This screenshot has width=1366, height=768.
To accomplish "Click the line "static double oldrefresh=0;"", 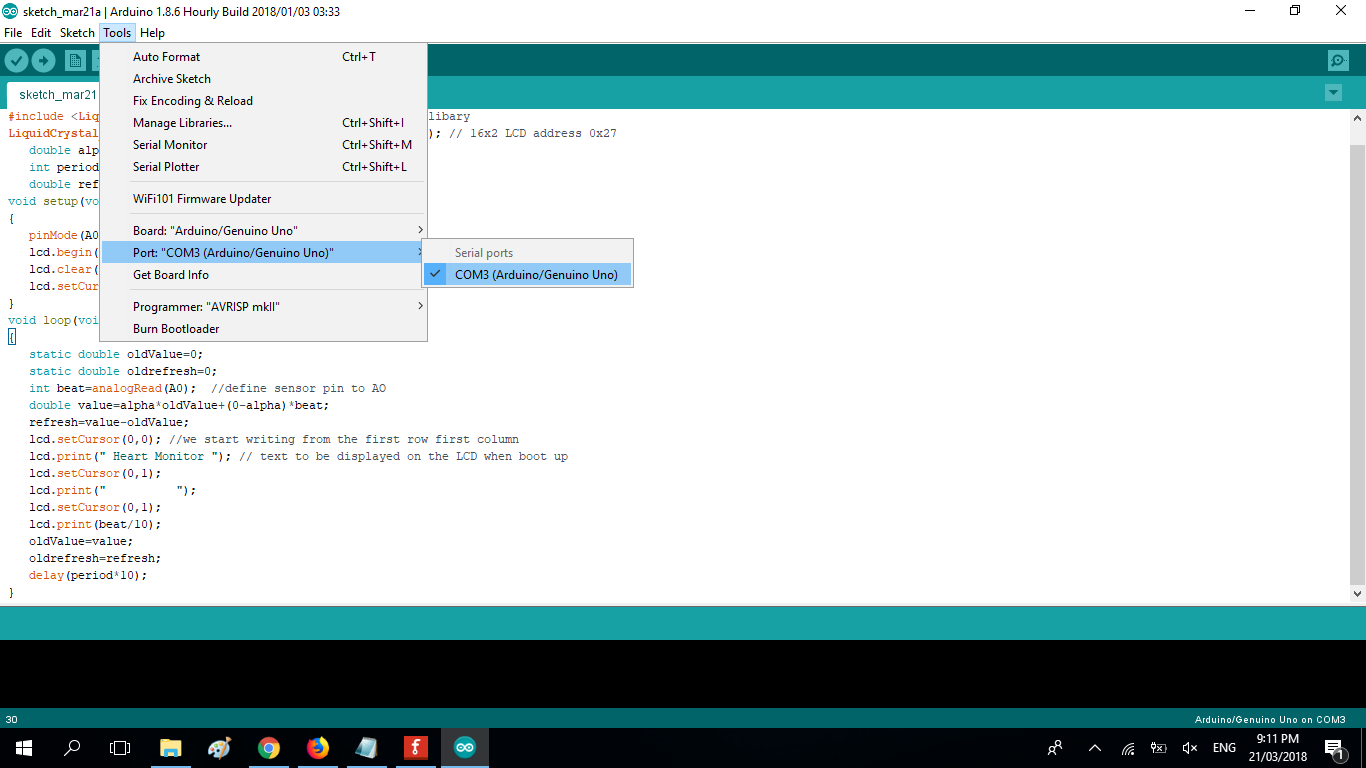I will tap(123, 371).
